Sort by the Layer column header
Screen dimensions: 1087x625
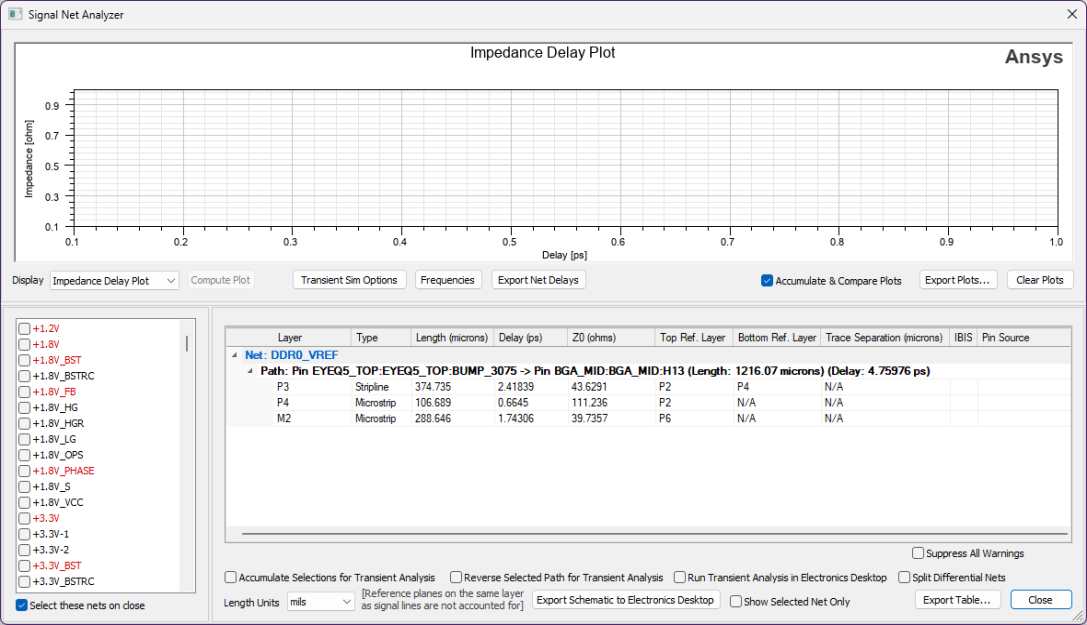point(290,337)
